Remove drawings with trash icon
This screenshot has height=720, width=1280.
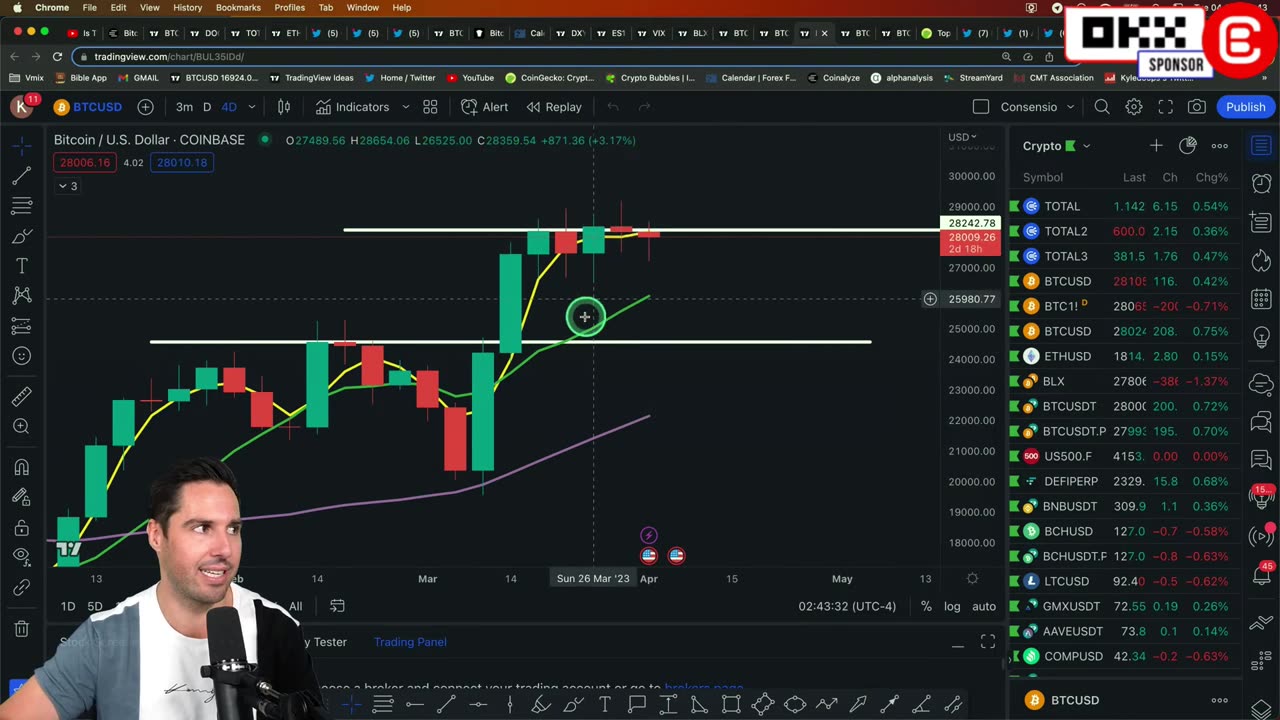(x=21, y=629)
